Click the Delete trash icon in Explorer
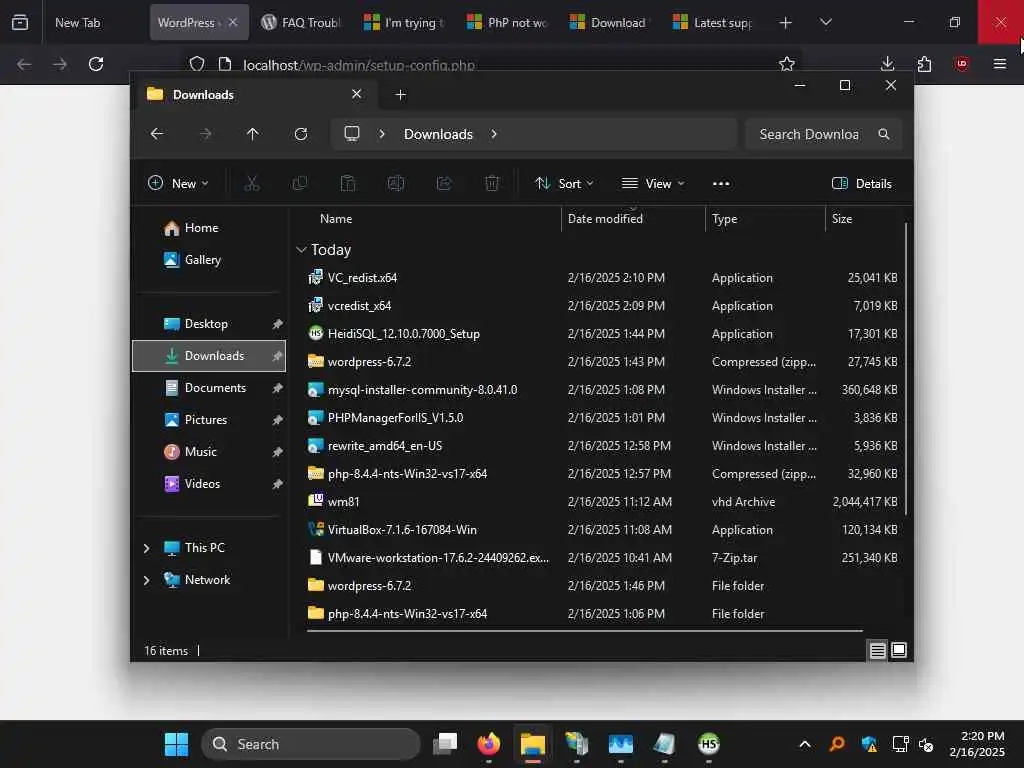1024x768 pixels. tap(492, 184)
